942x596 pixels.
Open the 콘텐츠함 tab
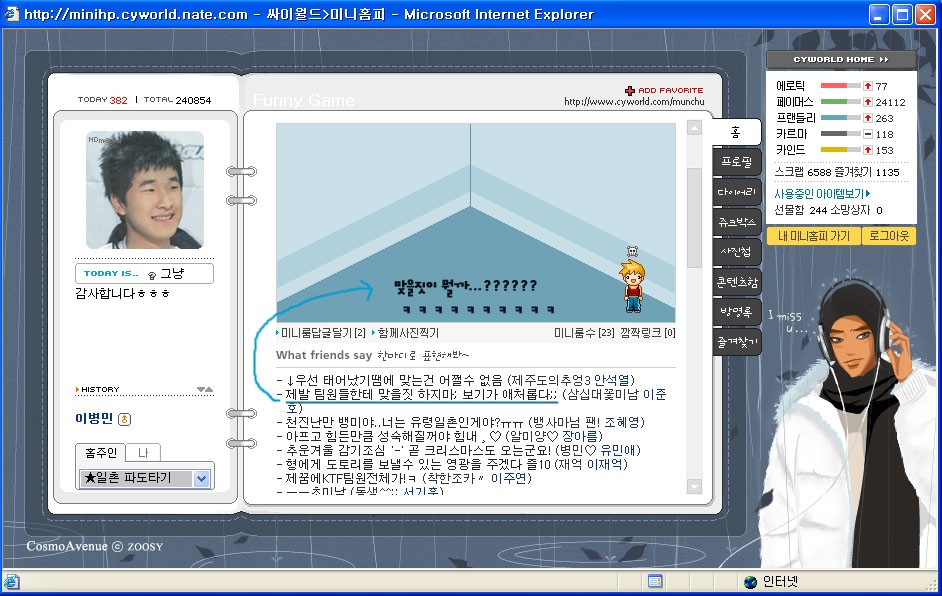(x=737, y=282)
